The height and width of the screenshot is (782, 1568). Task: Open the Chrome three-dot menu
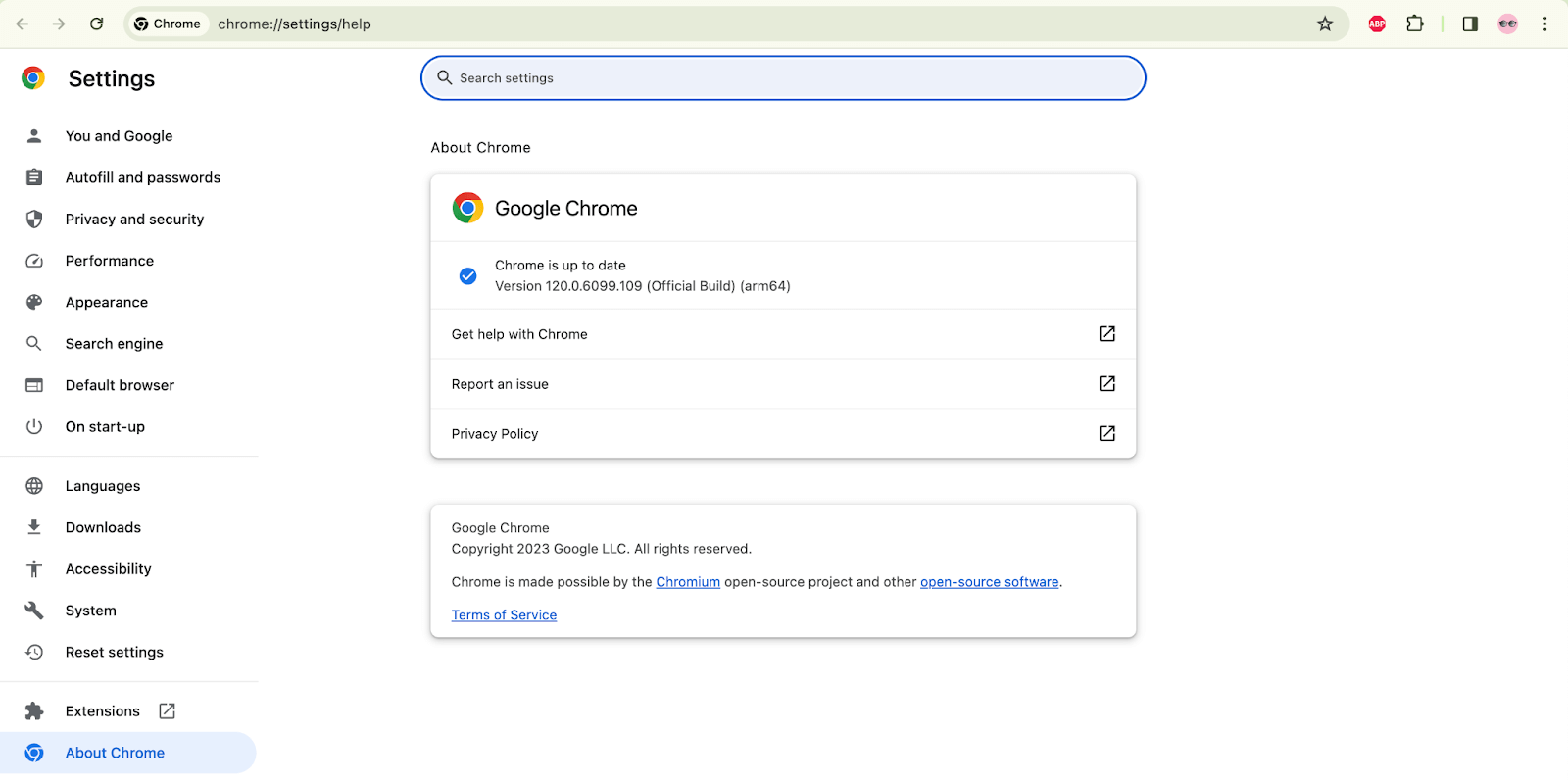coord(1544,24)
